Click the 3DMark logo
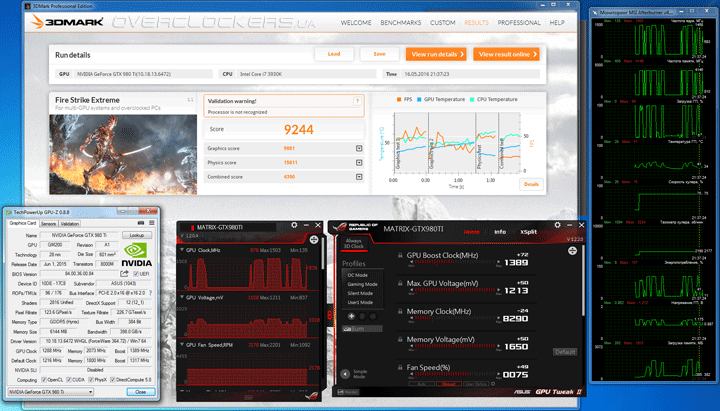720x411 pixels. (68, 22)
